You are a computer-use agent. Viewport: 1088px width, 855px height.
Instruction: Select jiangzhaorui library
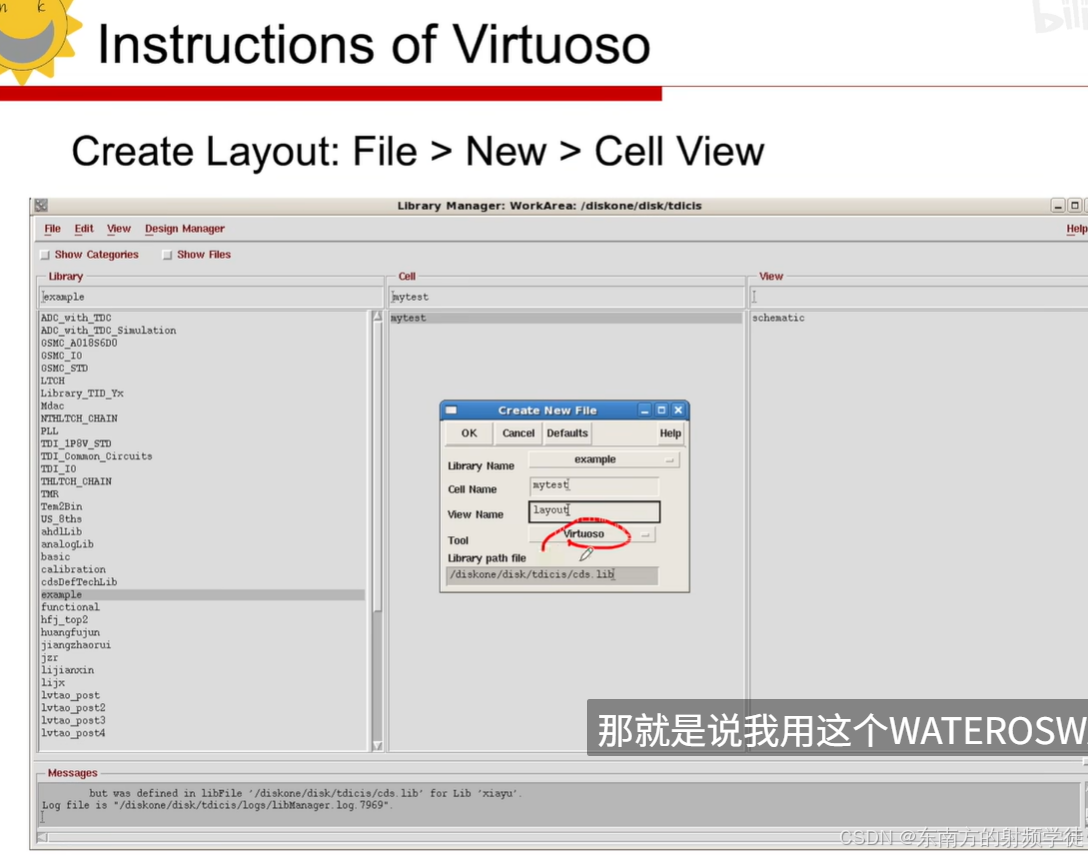click(x=76, y=645)
